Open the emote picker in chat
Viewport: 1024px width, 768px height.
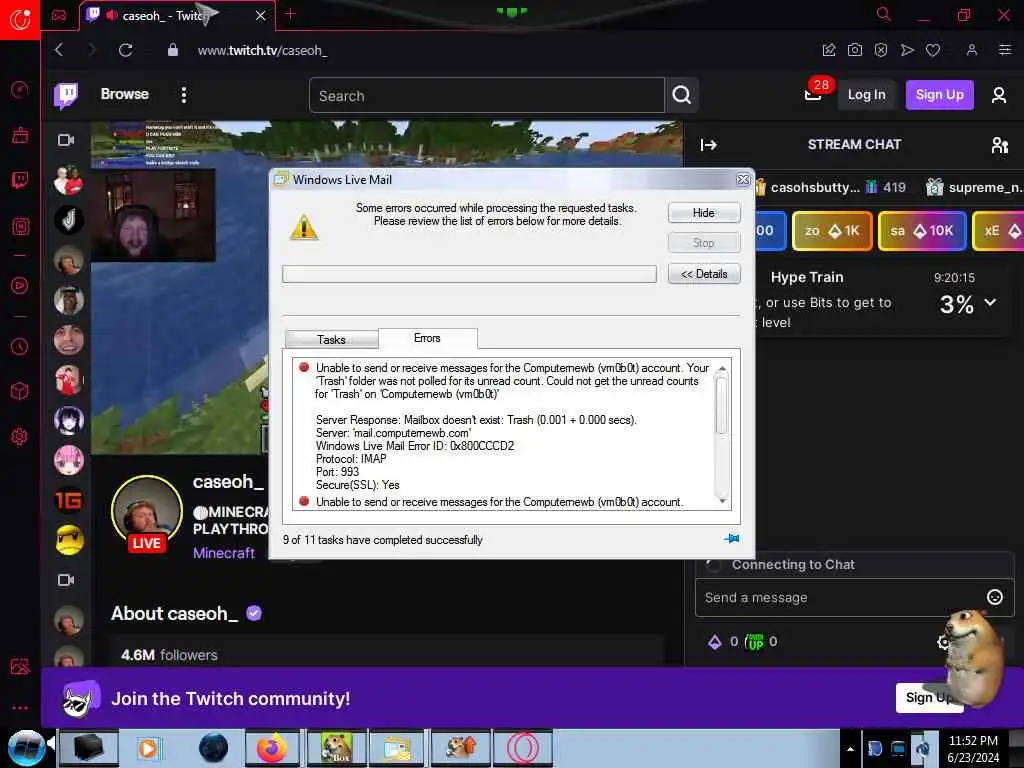(x=995, y=597)
